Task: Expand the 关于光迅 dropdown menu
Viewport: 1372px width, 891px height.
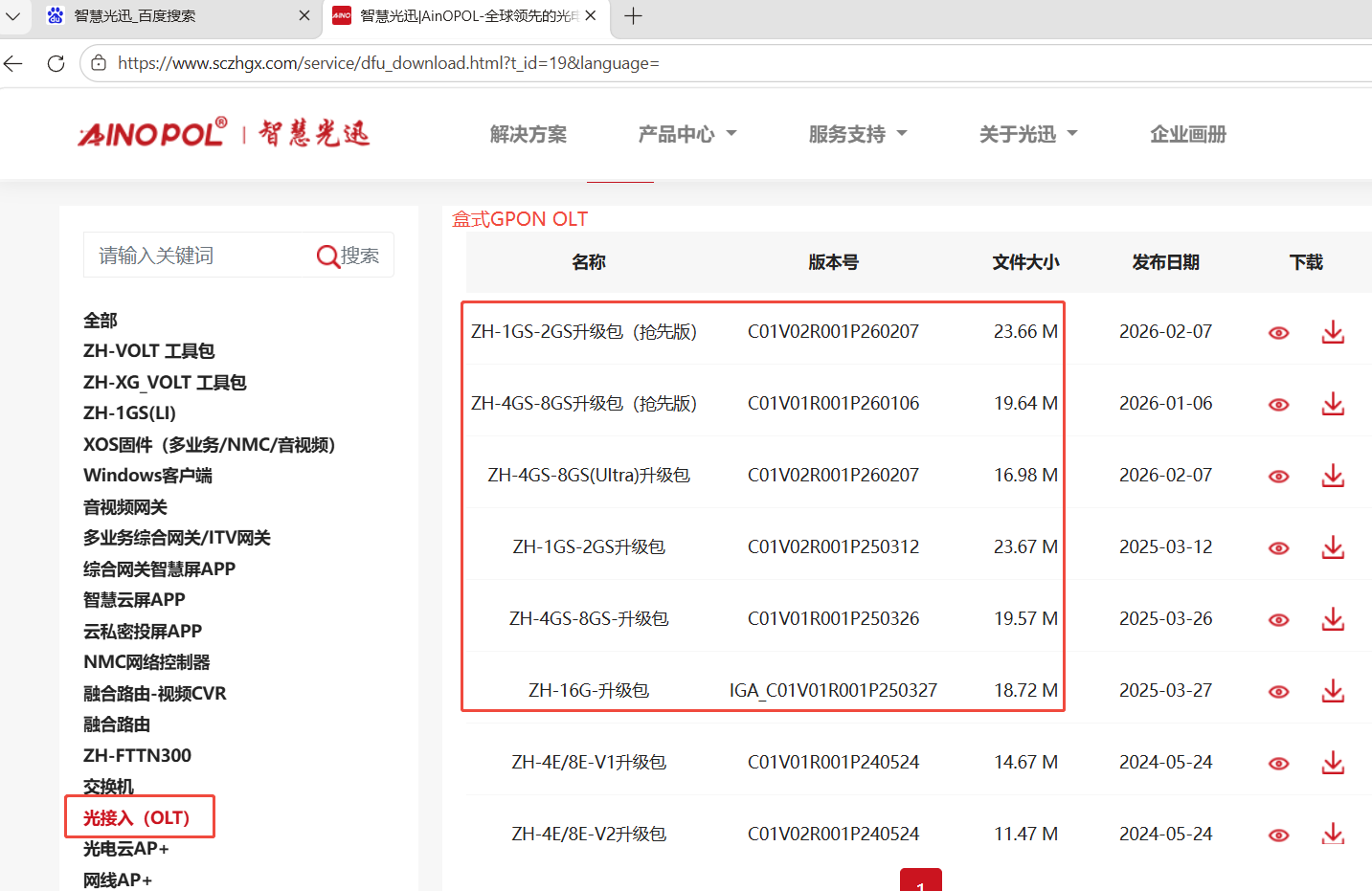Action: coord(1028,134)
